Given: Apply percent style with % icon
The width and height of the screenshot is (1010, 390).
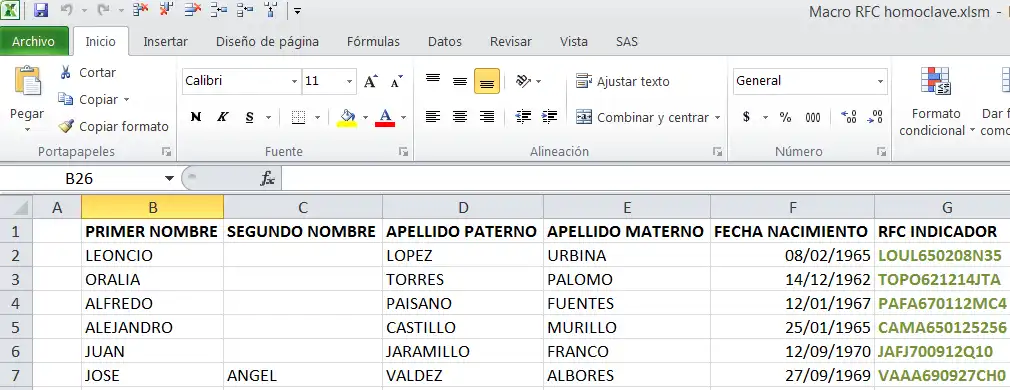Looking at the screenshot, I should coord(785,117).
